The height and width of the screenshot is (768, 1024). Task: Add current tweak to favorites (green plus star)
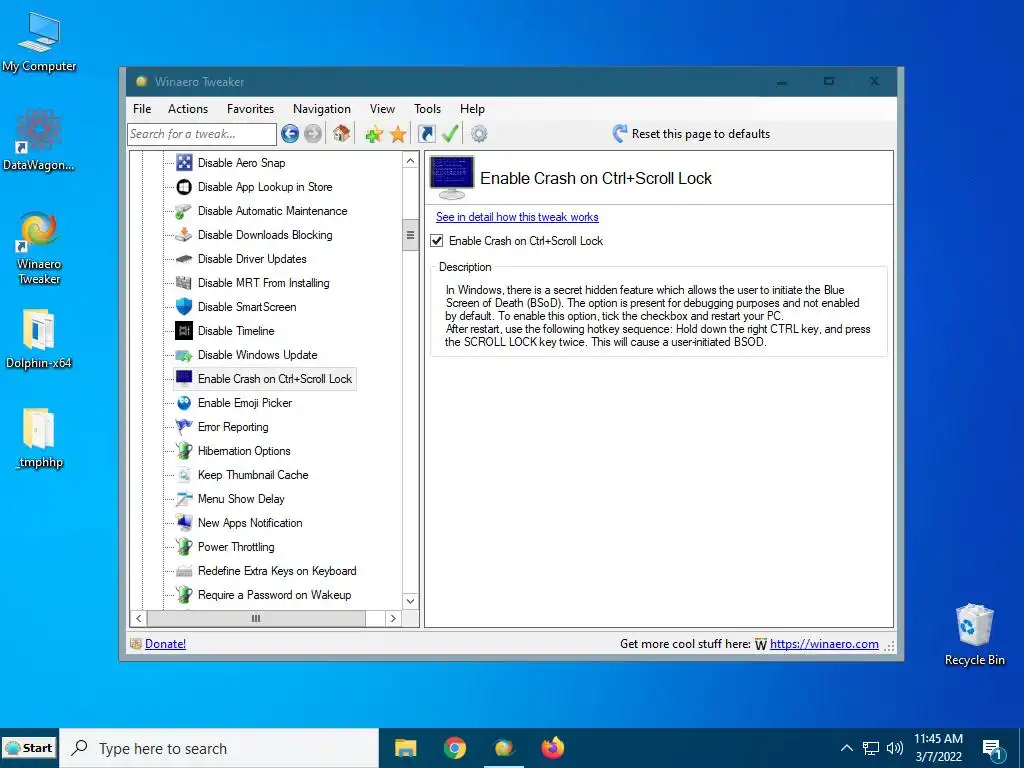374,135
